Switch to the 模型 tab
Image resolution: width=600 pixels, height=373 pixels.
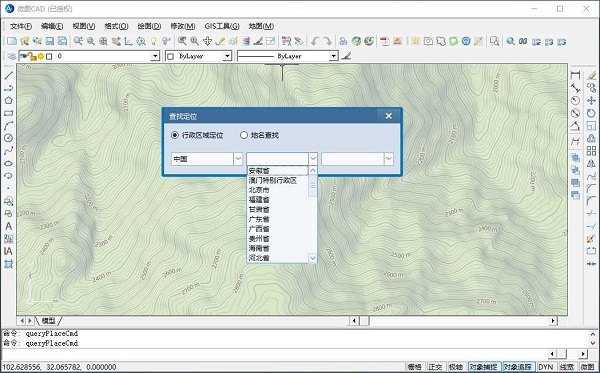coord(48,321)
